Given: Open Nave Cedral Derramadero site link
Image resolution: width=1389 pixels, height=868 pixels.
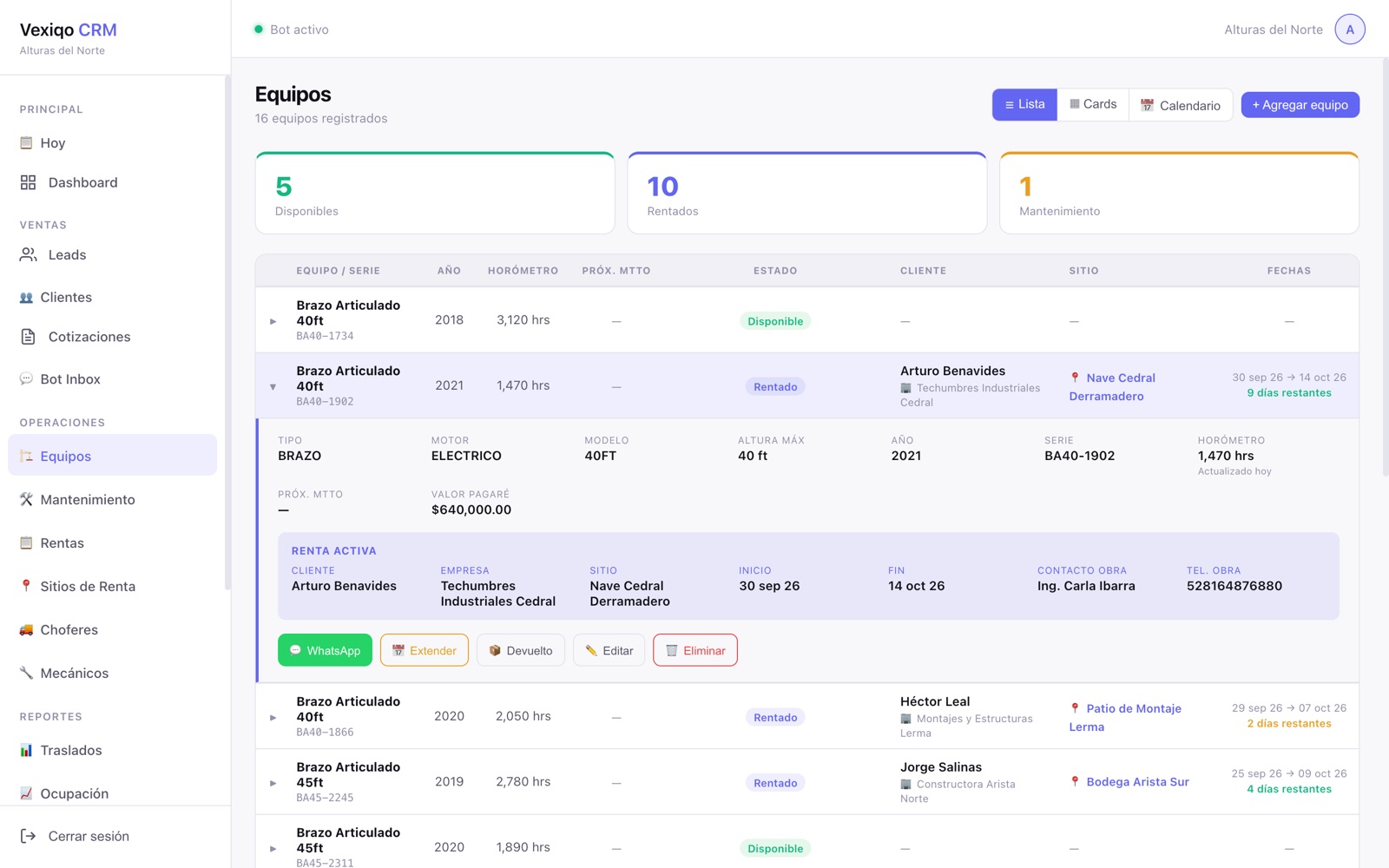Looking at the screenshot, I should click(1112, 387).
